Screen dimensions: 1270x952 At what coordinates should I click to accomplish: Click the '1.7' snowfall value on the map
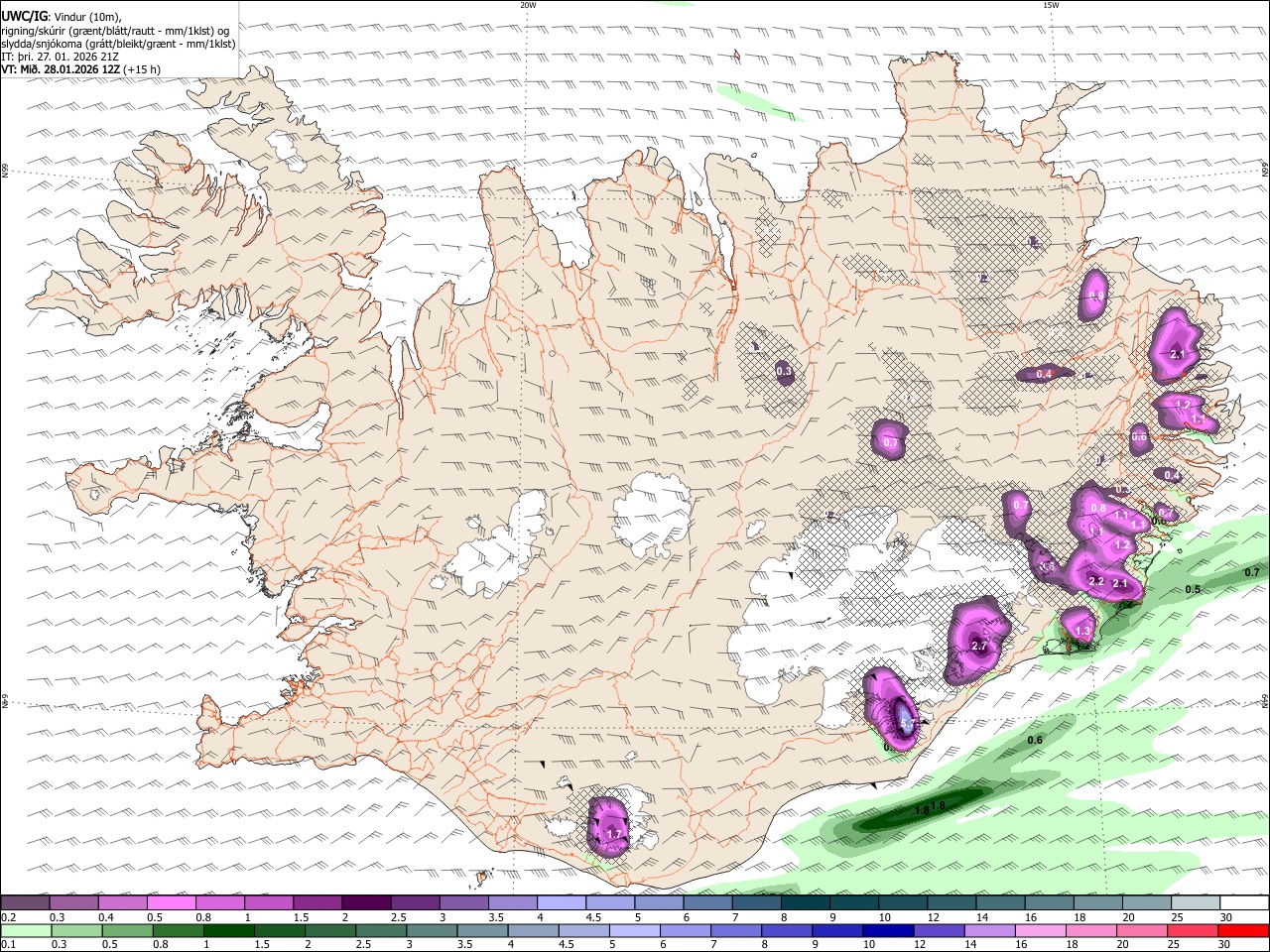pyautogui.click(x=613, y=835)
